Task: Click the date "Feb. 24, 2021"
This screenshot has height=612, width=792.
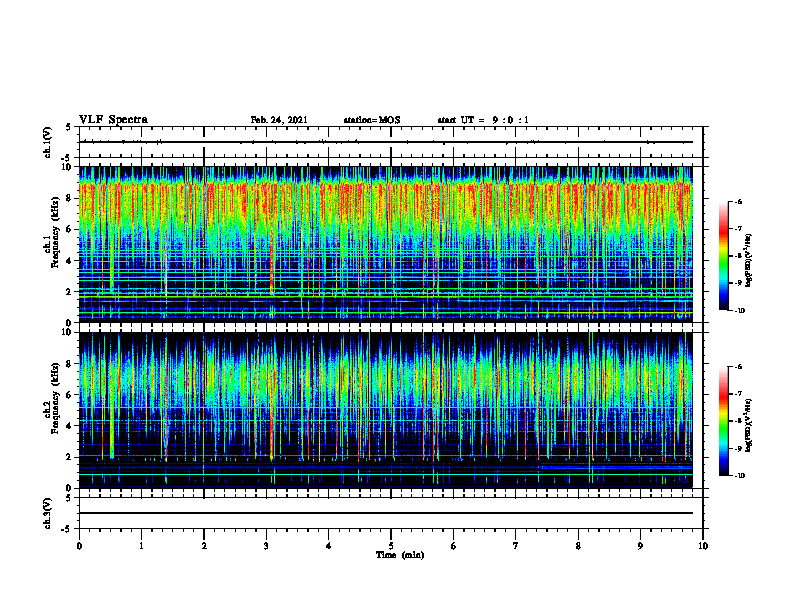Action: pos(279,120)
